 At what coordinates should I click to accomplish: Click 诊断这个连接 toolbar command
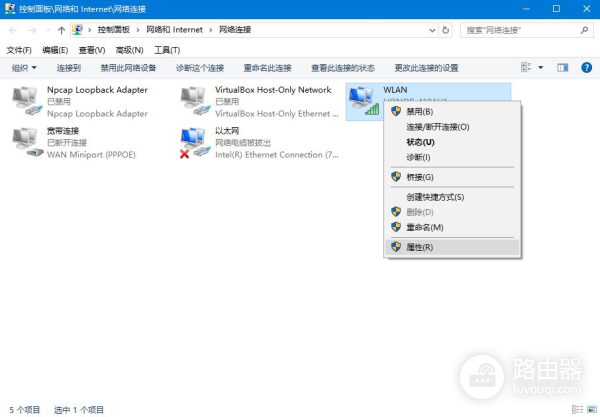pyautogui.click(x=200, y=68)
